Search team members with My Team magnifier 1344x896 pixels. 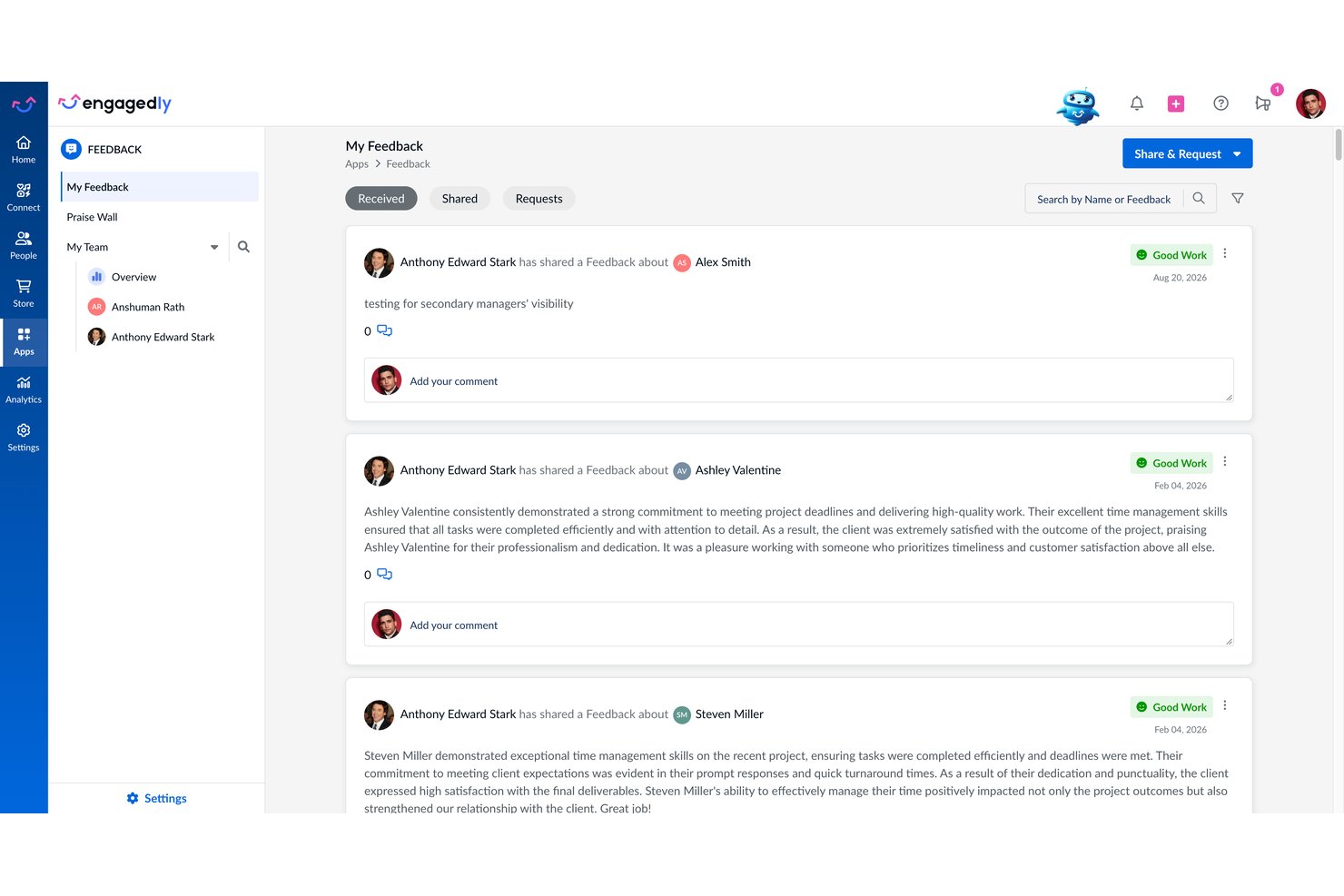point(243,247)
